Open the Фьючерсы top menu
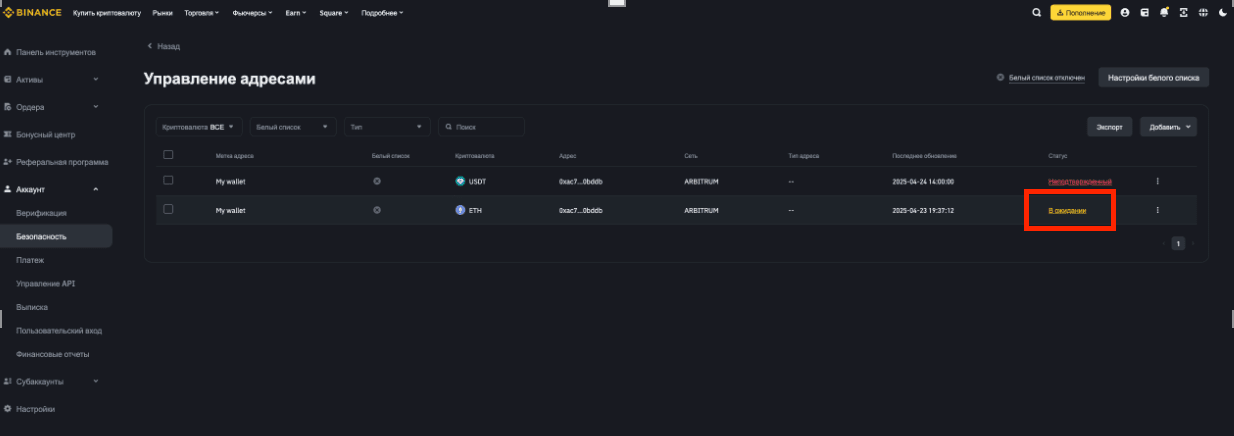The height and width of the screenshot is (436, 1234). coord(251,12)
